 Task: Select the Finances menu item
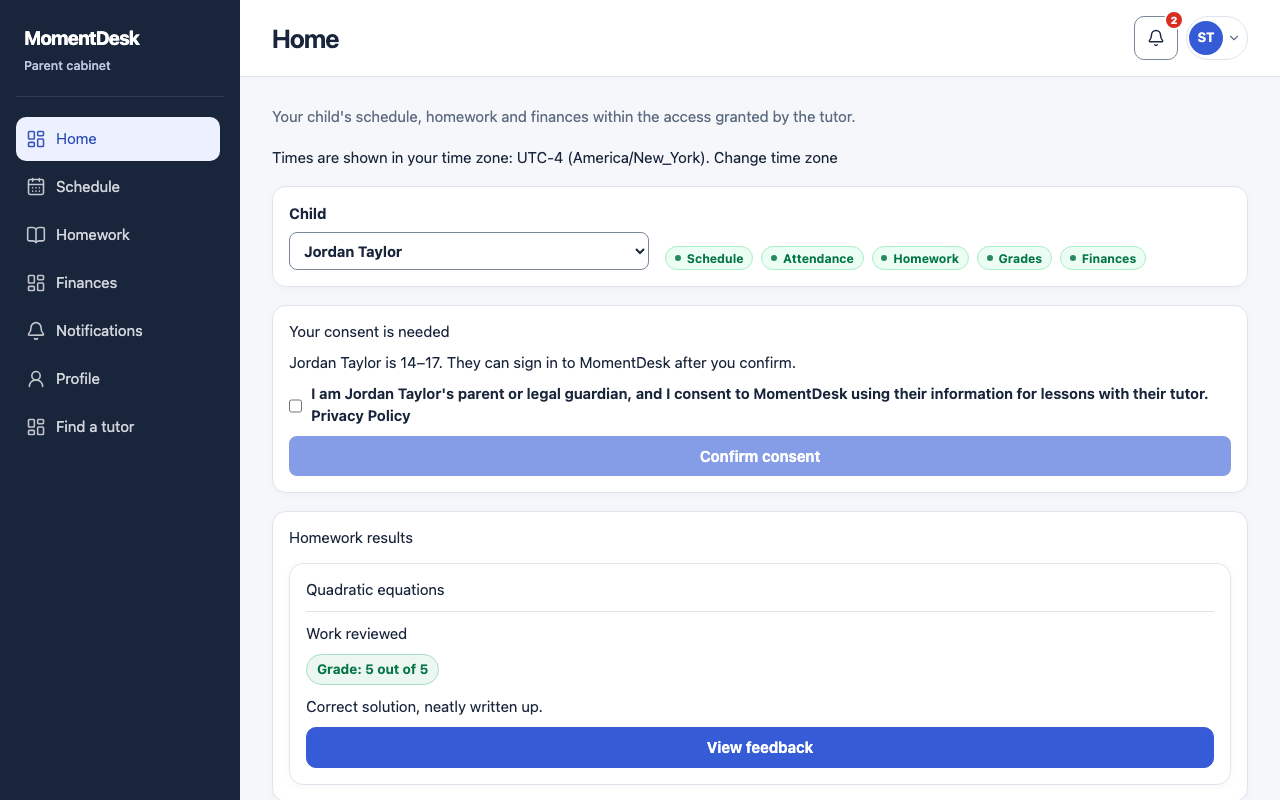coord(118,283)
